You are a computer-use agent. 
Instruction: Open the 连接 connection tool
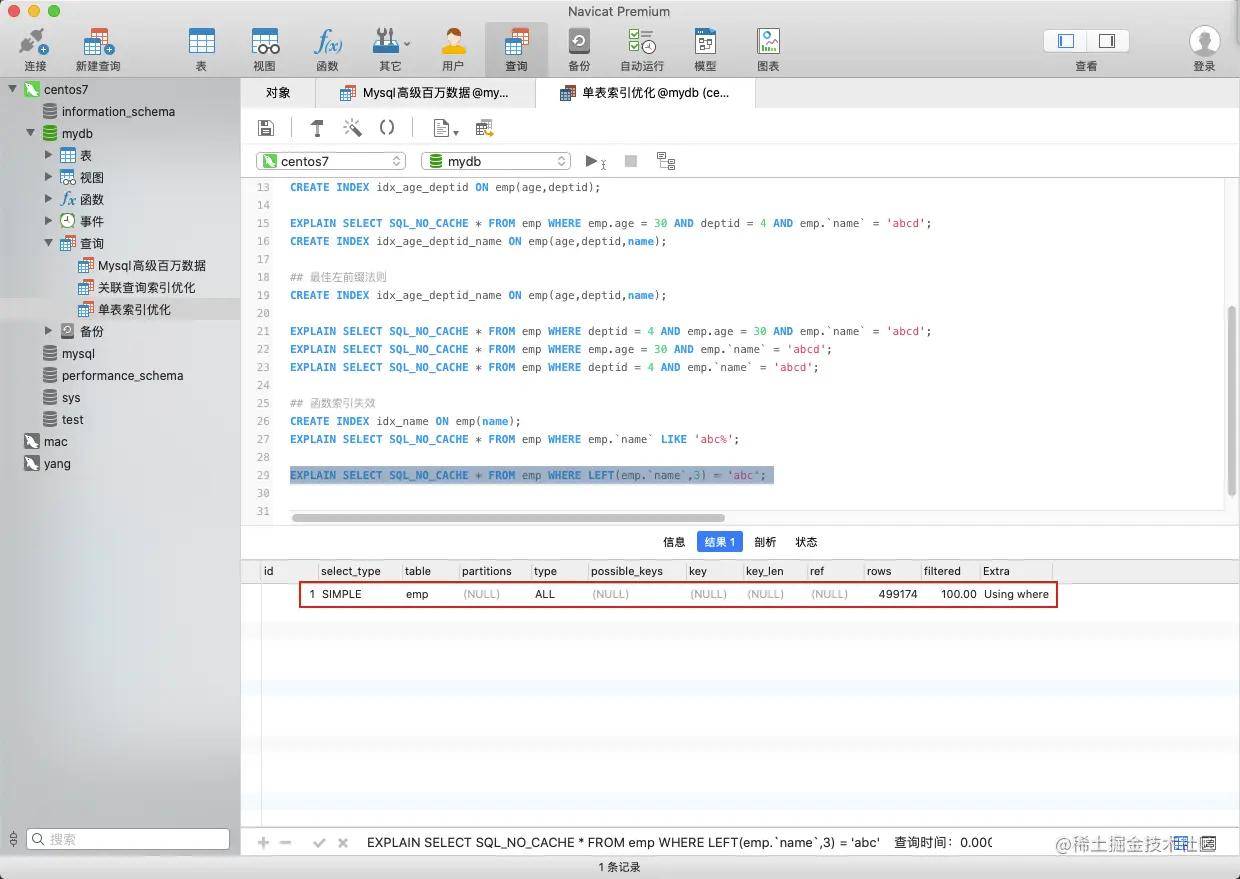point(35,49)
